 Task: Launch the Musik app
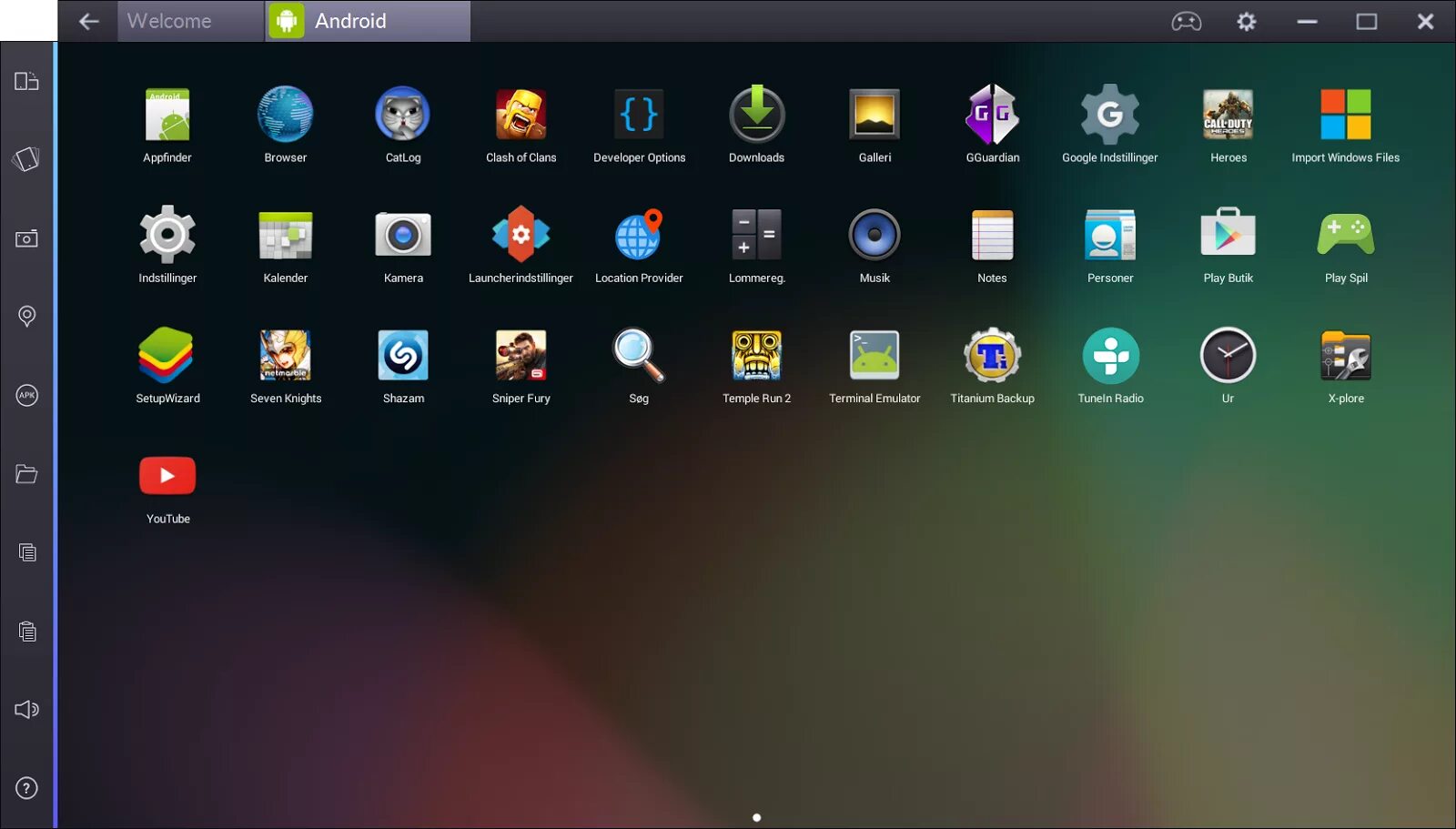click(x=875, y=235)
